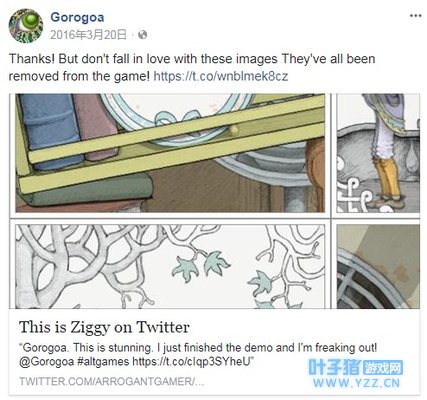
Task: Open the tree branches and leaves image
Action: pos(170,266)
